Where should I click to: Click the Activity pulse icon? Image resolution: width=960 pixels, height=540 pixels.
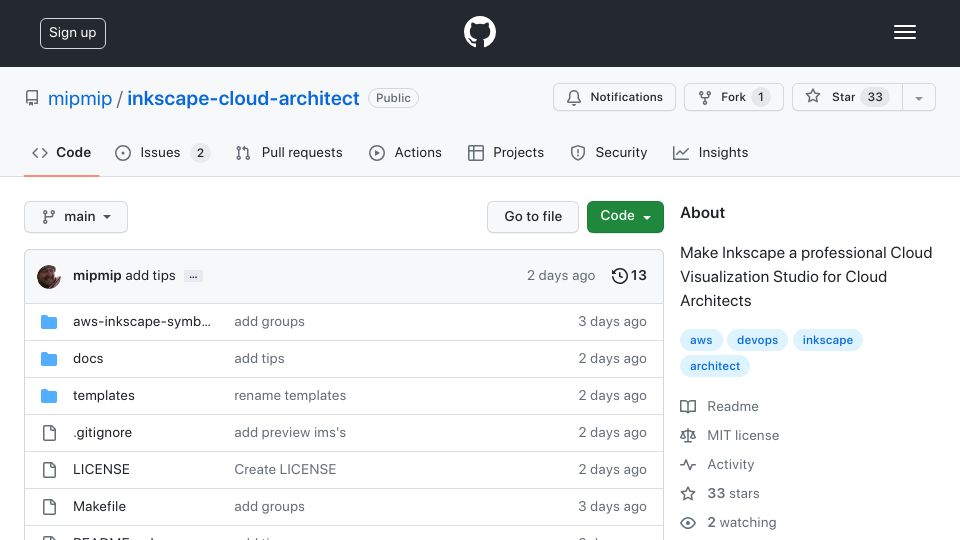(688, 465)
